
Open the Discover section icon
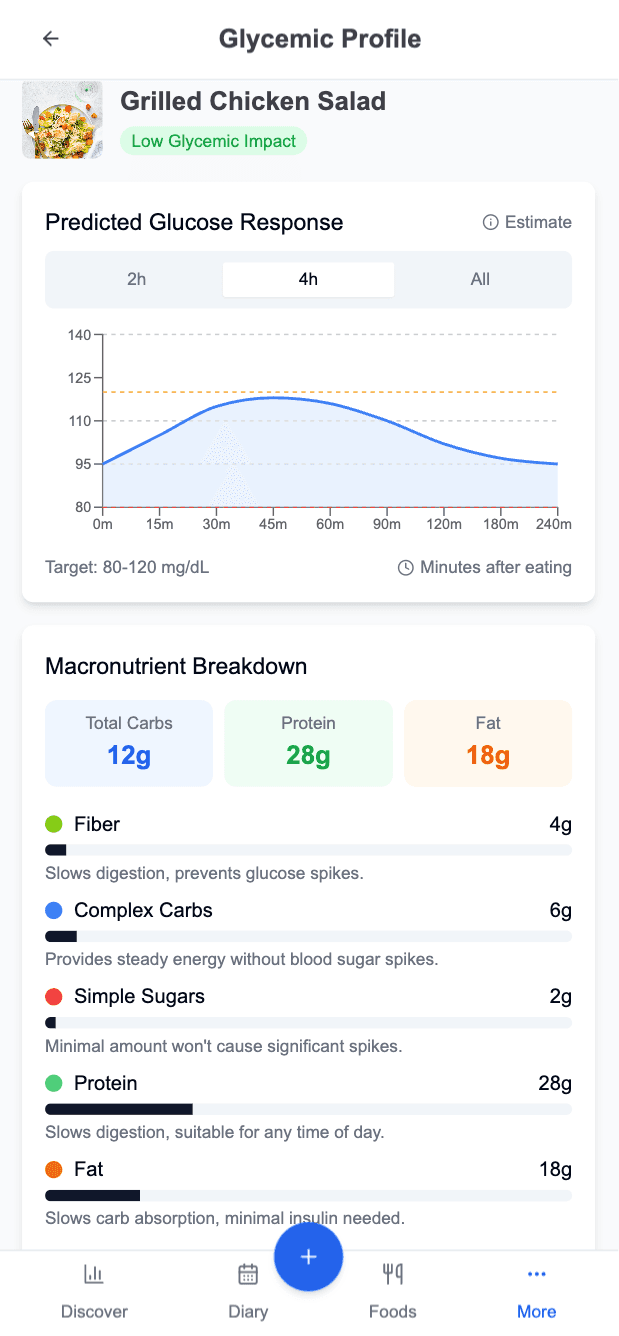pos(93,1274)
